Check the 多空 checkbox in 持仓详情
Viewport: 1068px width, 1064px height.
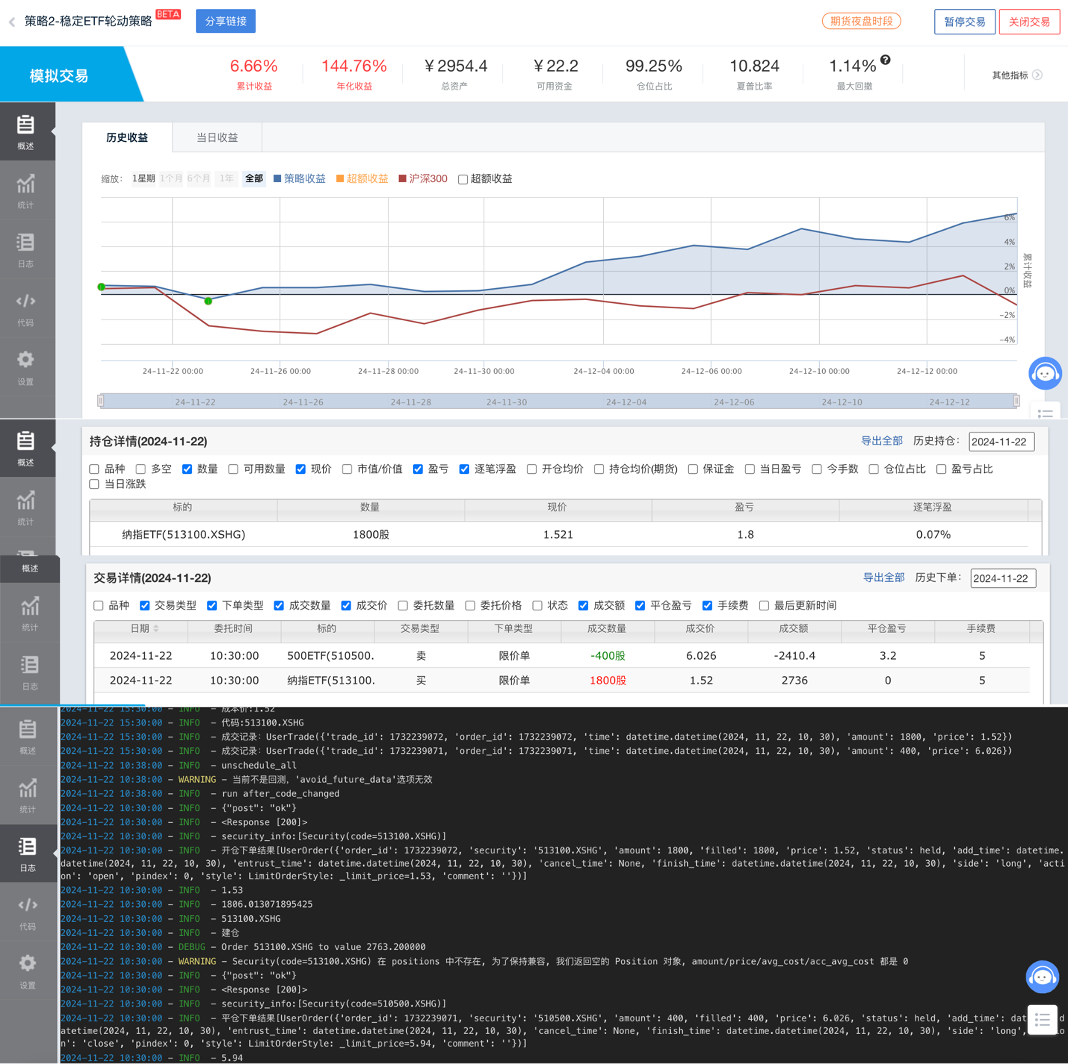tap(141, 469)
